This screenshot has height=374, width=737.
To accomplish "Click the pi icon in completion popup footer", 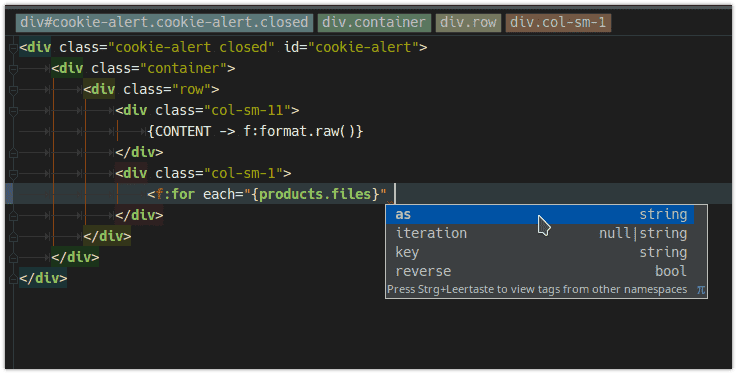I will pos(700,290).
